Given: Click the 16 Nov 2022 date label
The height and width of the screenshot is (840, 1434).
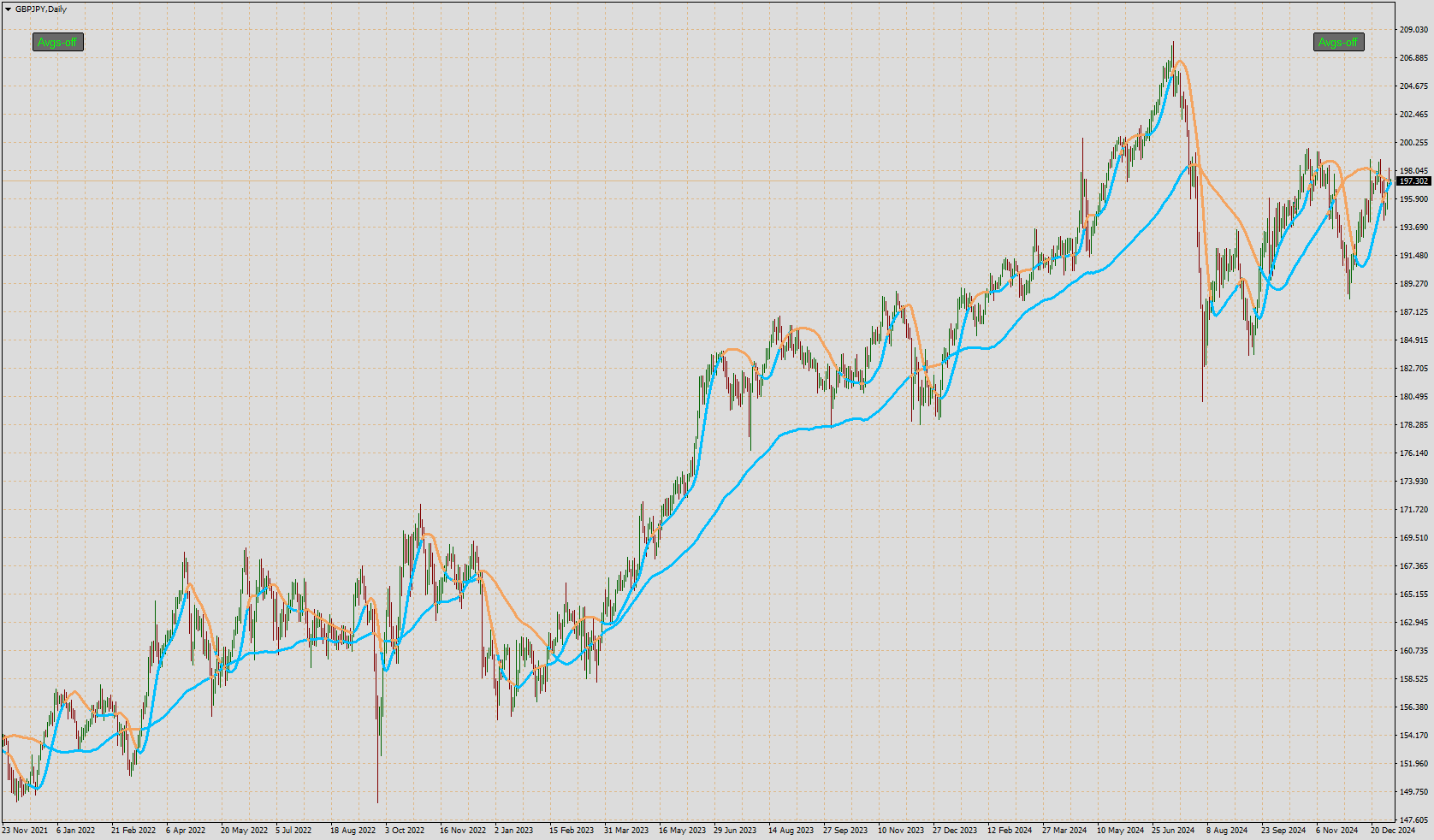Looking at the screenshot, I should [x=463, y=831].
